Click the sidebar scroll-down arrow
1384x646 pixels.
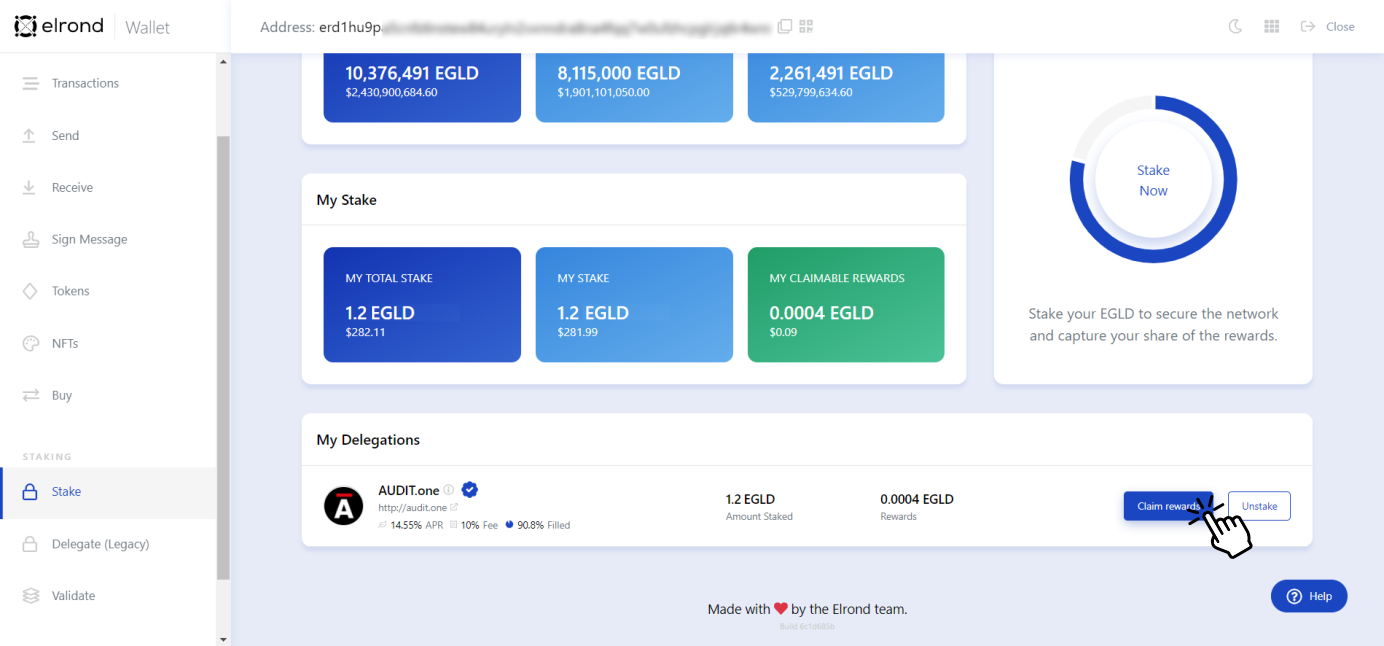click(223, 638)
